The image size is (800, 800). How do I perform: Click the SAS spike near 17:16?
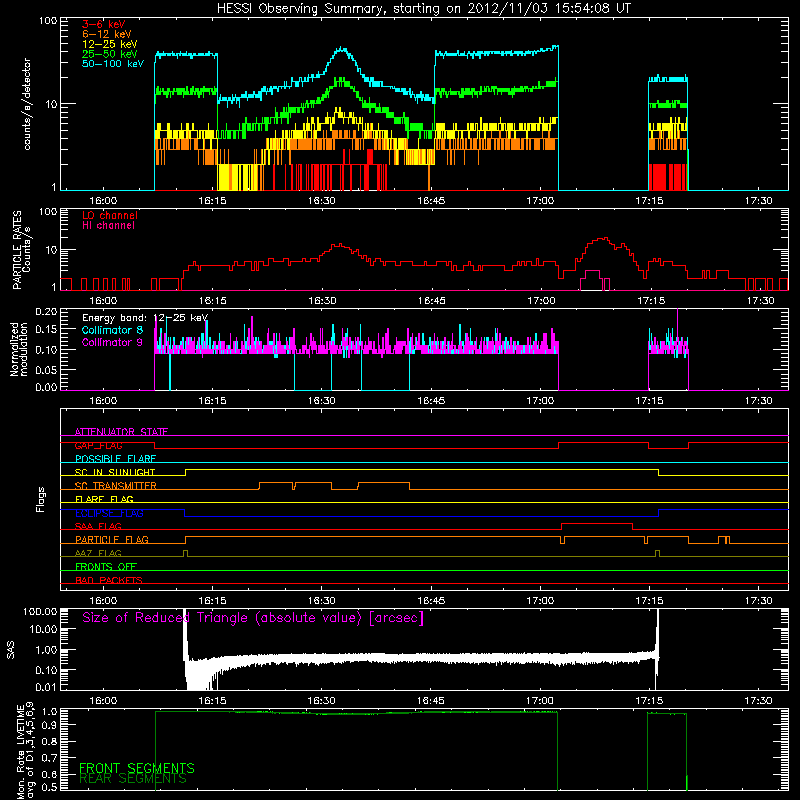[x=657, y=633]
